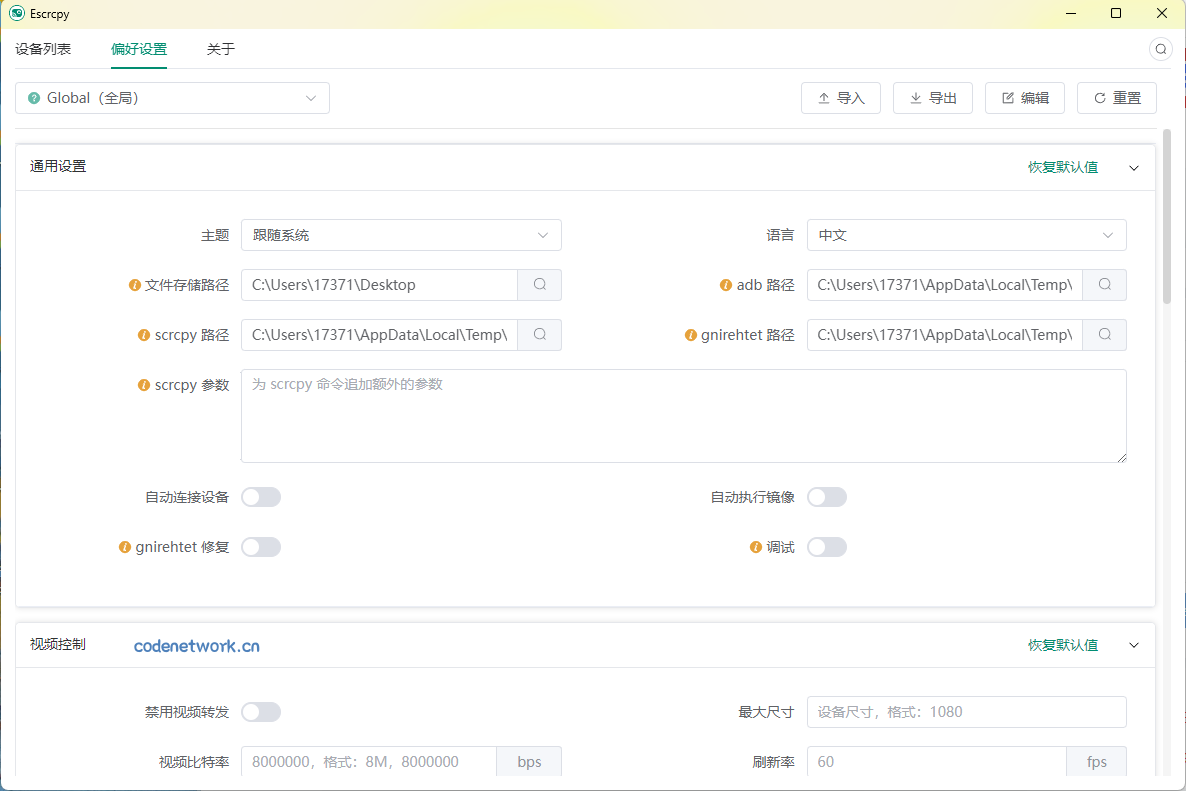The height and width of the screenshot is (791, 1186).
Task: Open the 关于 tab
Action: pyautogui.click(x=220, y=47)
